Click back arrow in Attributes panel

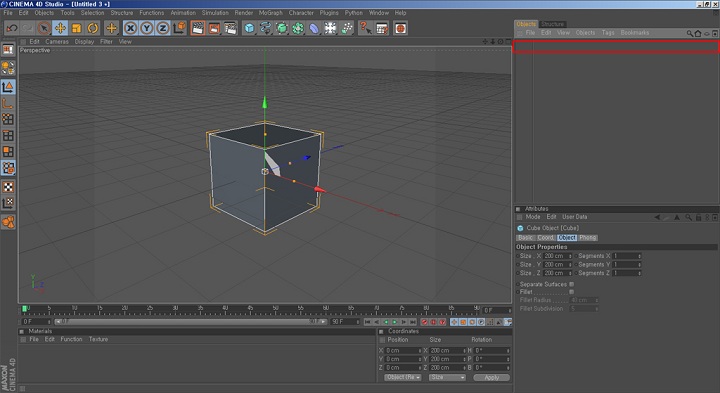click(657, 218)
